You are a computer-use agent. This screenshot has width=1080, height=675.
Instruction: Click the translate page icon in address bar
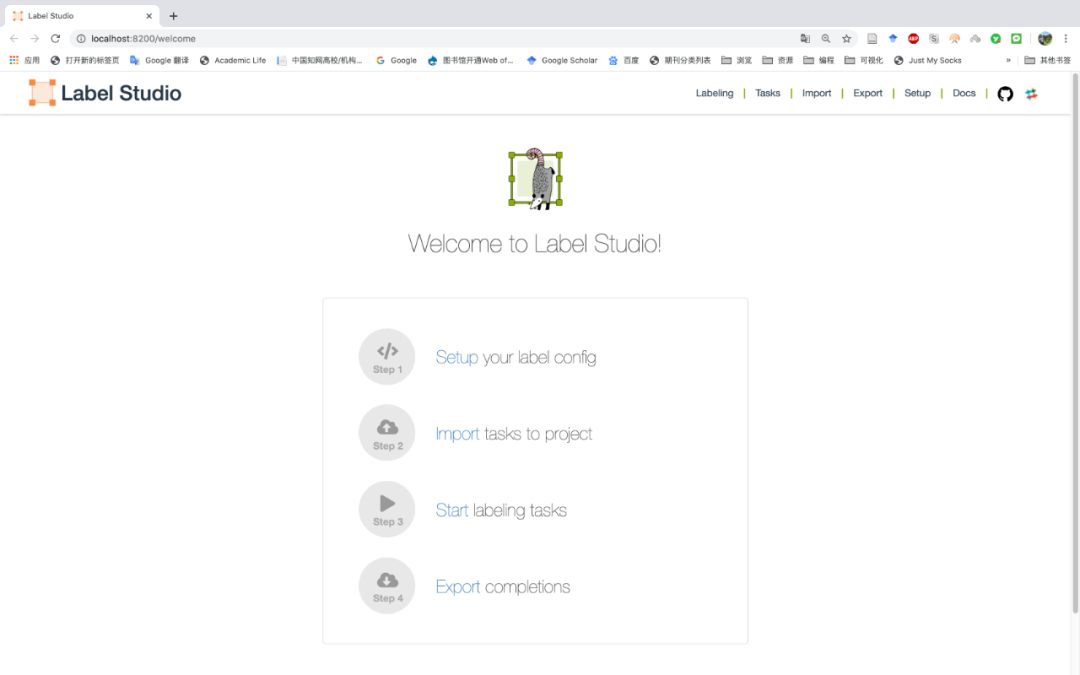click(x=804, y=39)
